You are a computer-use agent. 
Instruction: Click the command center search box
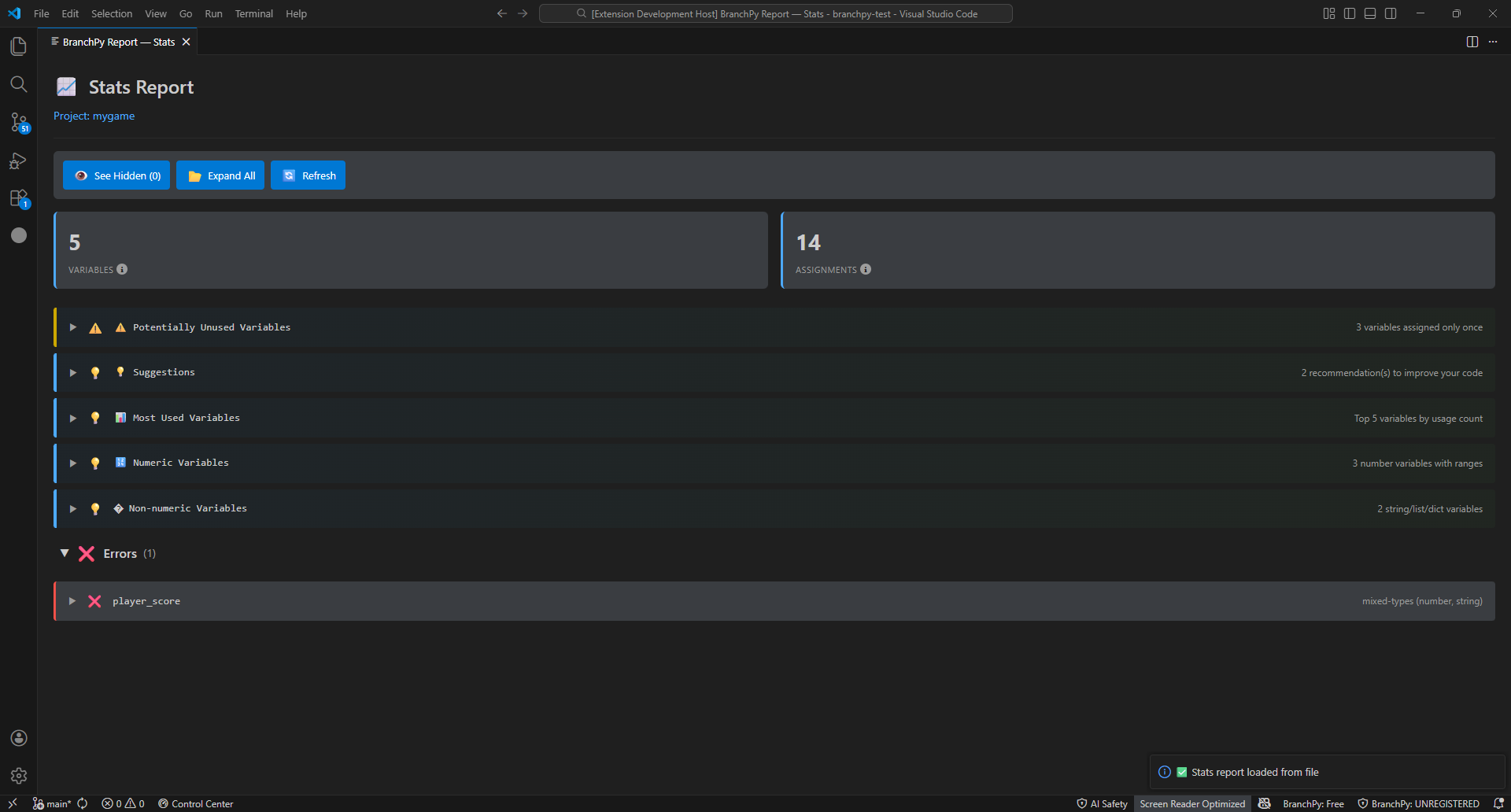click(775, 13)
